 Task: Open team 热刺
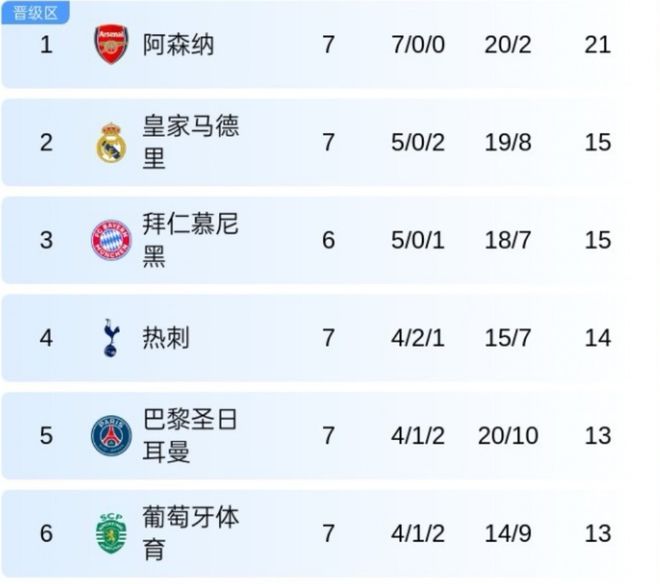pyautogui.click(x=166, y=338)
